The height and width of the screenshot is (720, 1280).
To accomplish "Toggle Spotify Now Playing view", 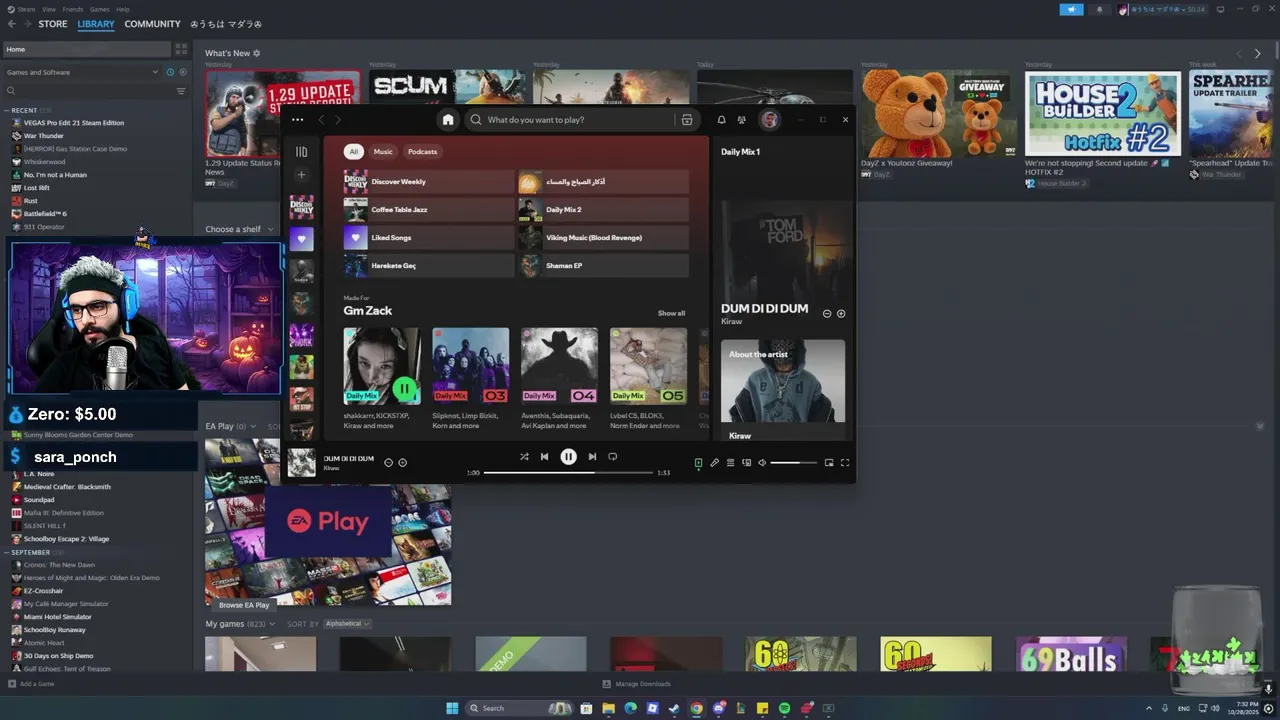I will coord(698,462).
